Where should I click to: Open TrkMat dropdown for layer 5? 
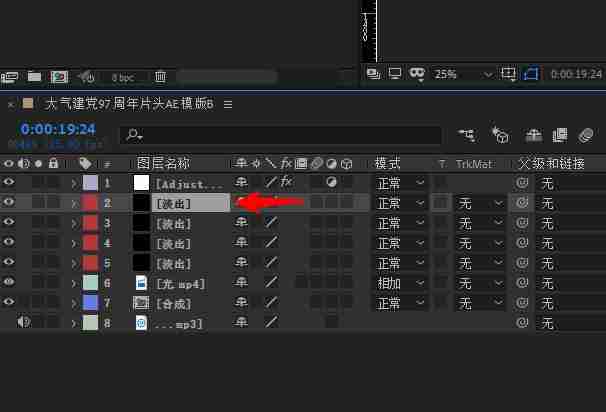click(480, 263)
